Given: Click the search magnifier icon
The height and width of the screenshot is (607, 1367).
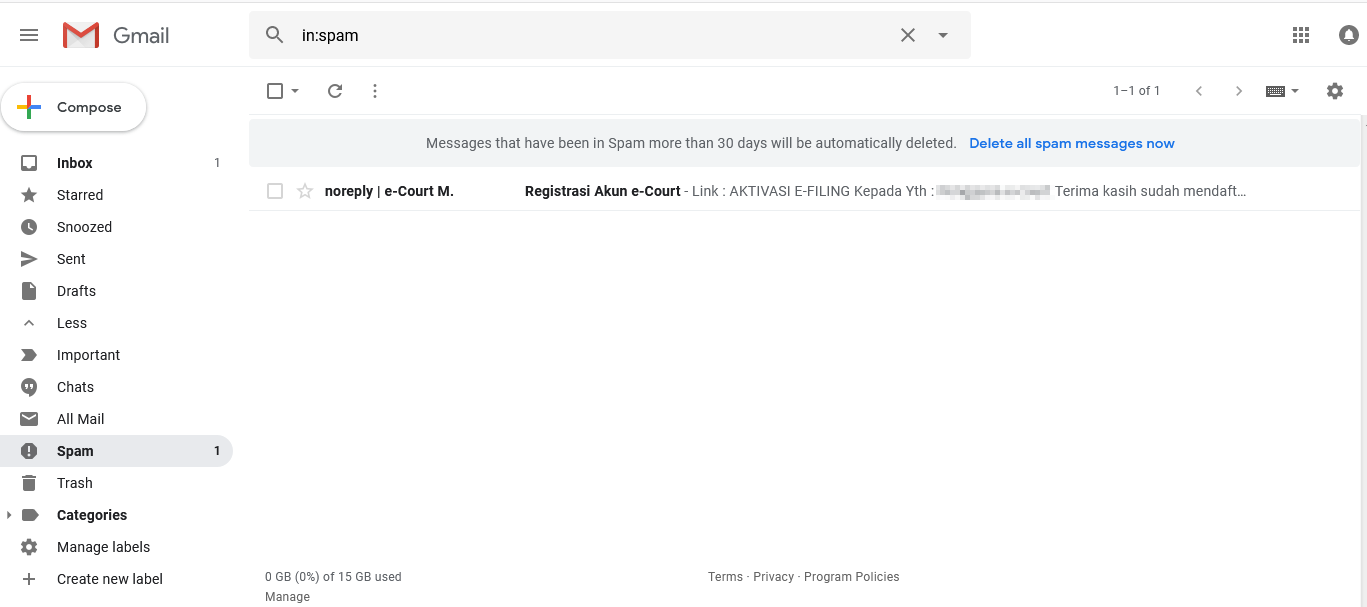Looking at the screenshot, I should tap(275, 35).
